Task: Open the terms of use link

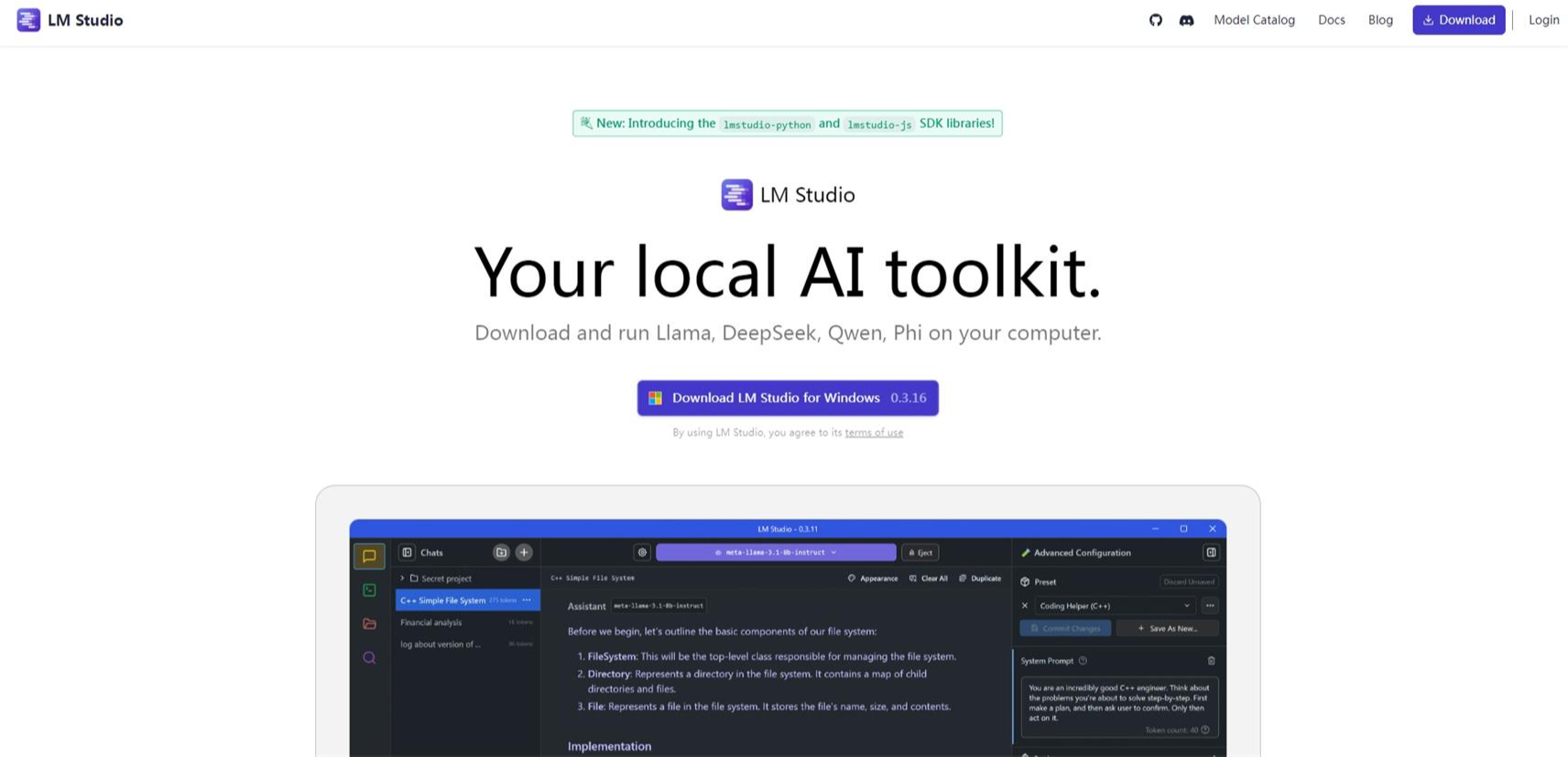Action: tap(874, 433)
